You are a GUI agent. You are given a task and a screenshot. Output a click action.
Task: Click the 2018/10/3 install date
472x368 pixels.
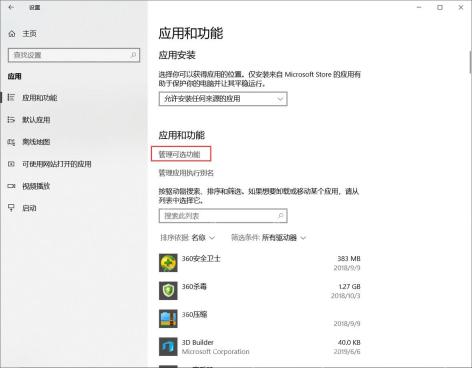[x=346, y=296]
